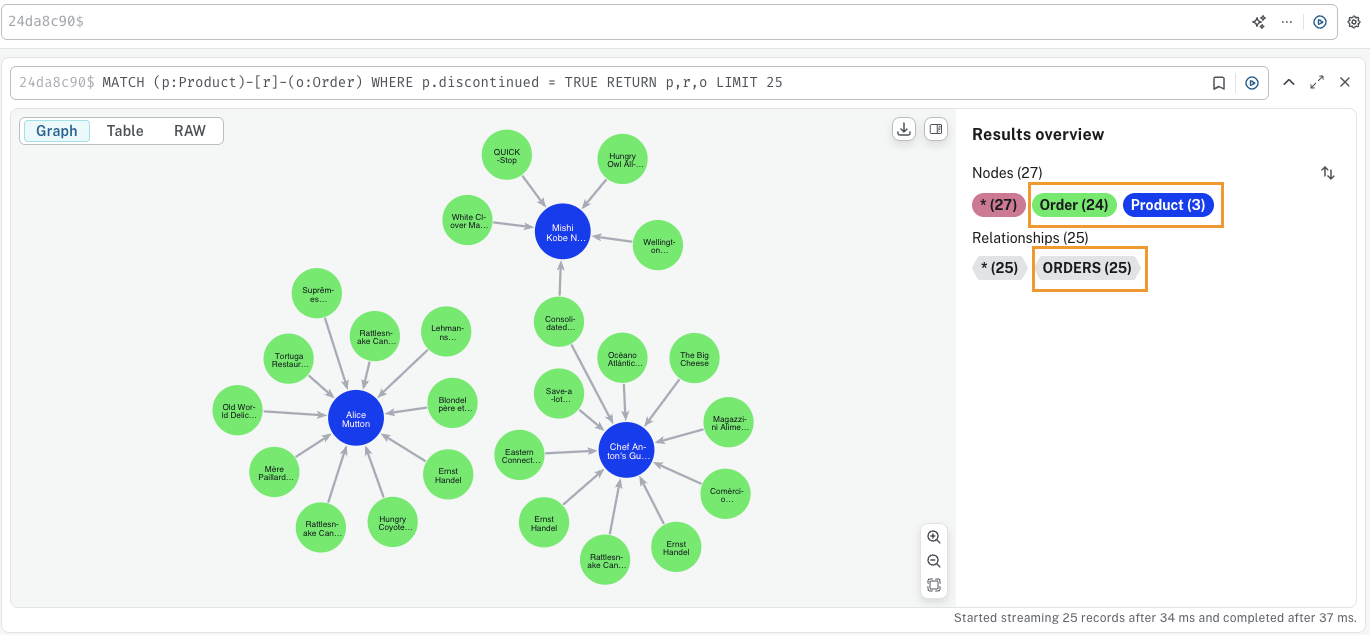Switch to the Table view tab
1370x635 pixels.
click(125, 131)
